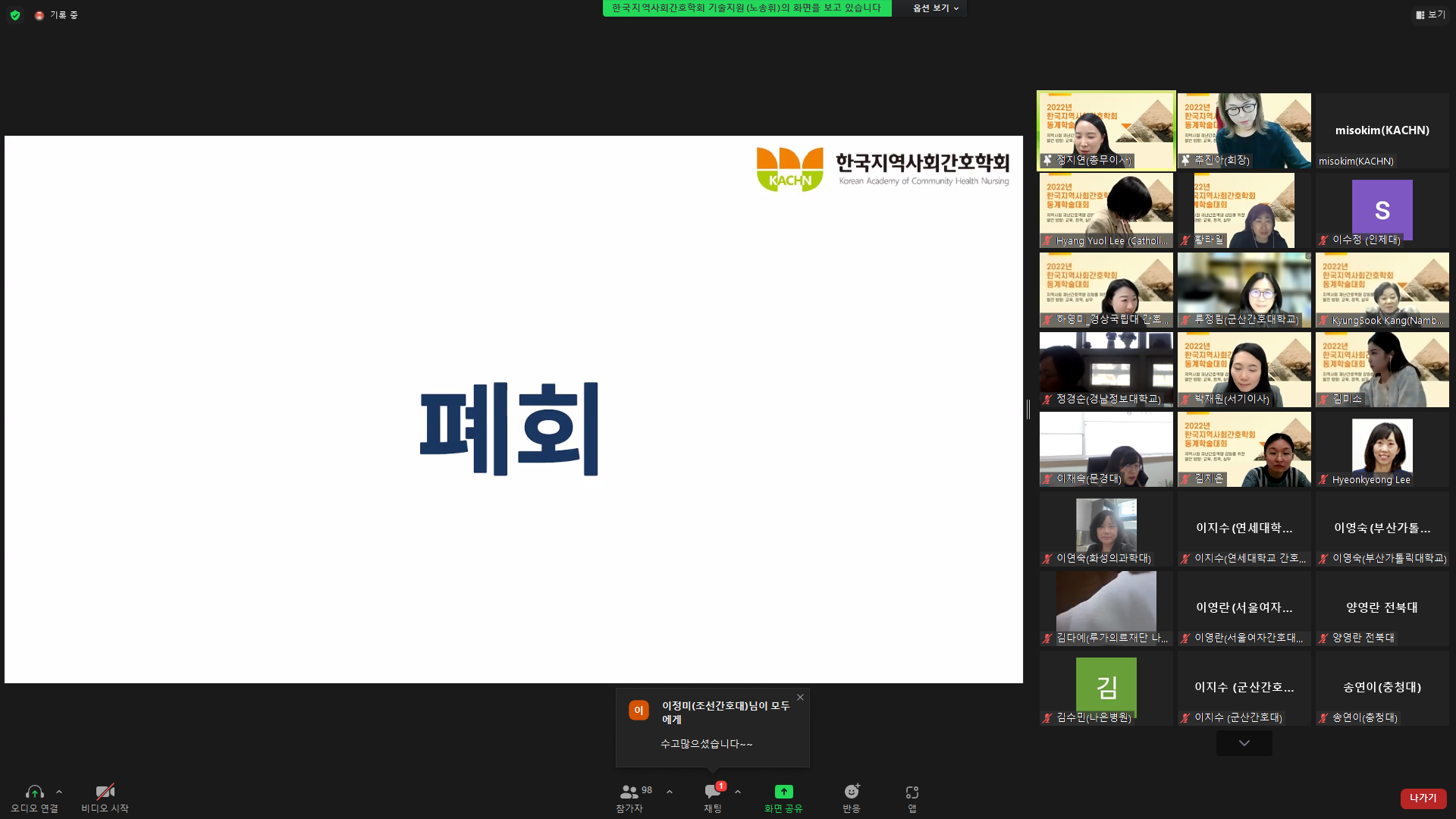Viewport: 1456px width, 819px height.
Task: Click the red leave meeting button
Action: (x=1423, y=798)
